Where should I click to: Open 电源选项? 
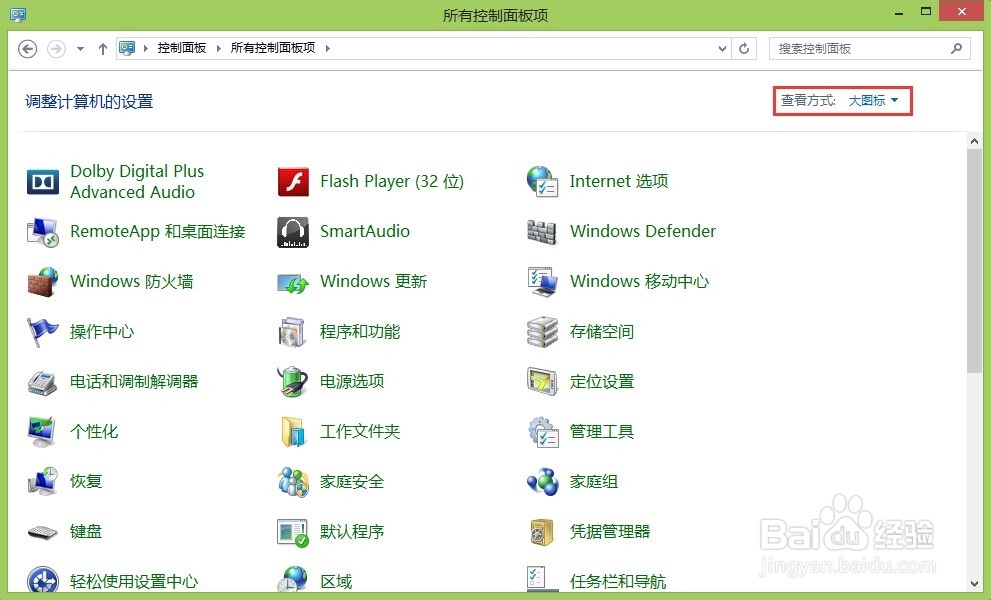click(x=349, y=381)
